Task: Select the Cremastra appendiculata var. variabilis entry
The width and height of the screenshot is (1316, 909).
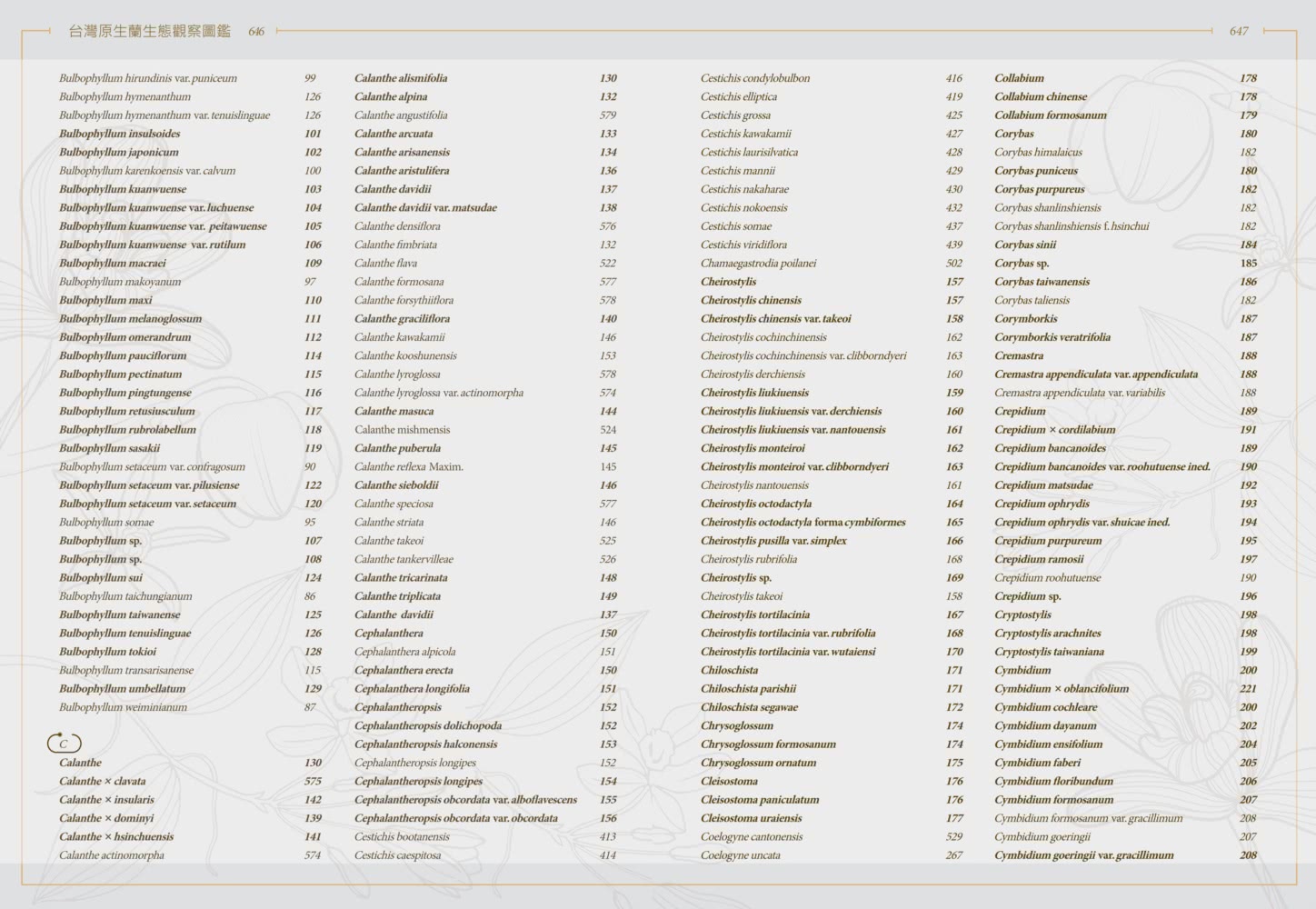Action: tap(1080, 393)
